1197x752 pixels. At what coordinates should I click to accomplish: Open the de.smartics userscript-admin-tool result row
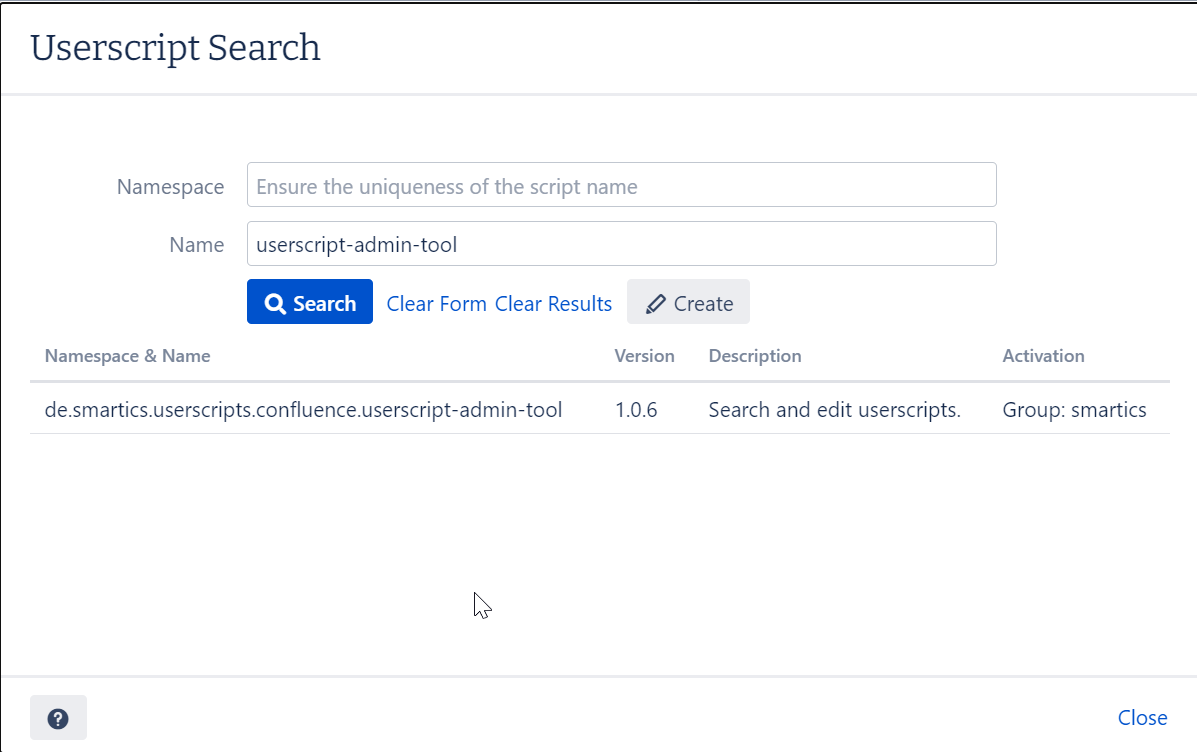pos(303,409)
